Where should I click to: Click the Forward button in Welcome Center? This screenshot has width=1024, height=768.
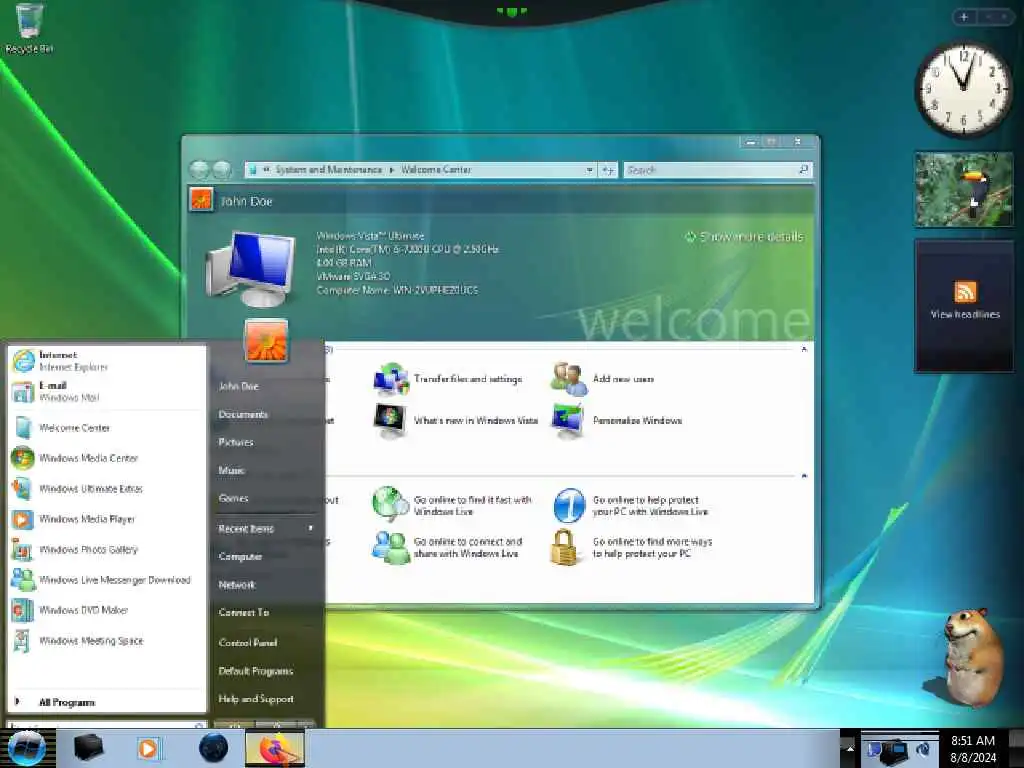coord(222,170)
